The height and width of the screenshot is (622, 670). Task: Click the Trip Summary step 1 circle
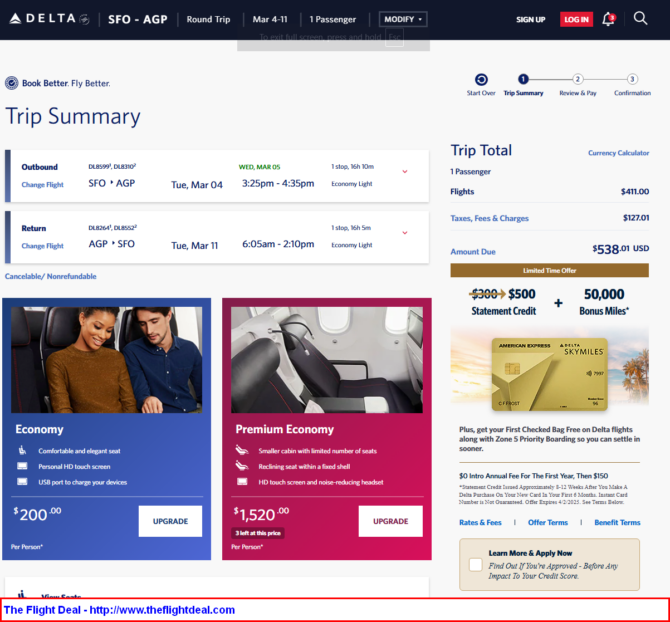[523, 79]
